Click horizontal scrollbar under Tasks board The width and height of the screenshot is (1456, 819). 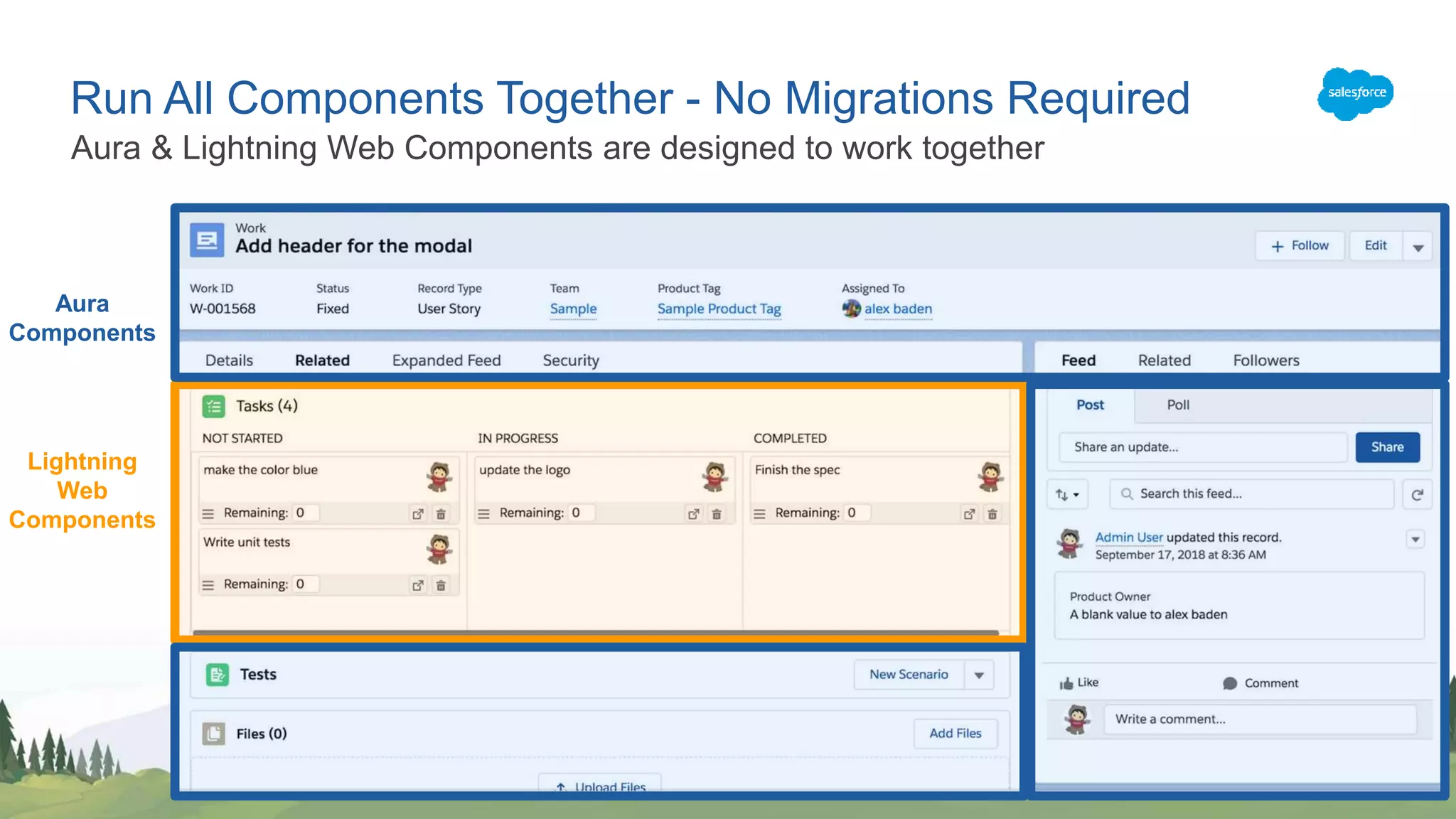tap(596, 633)
